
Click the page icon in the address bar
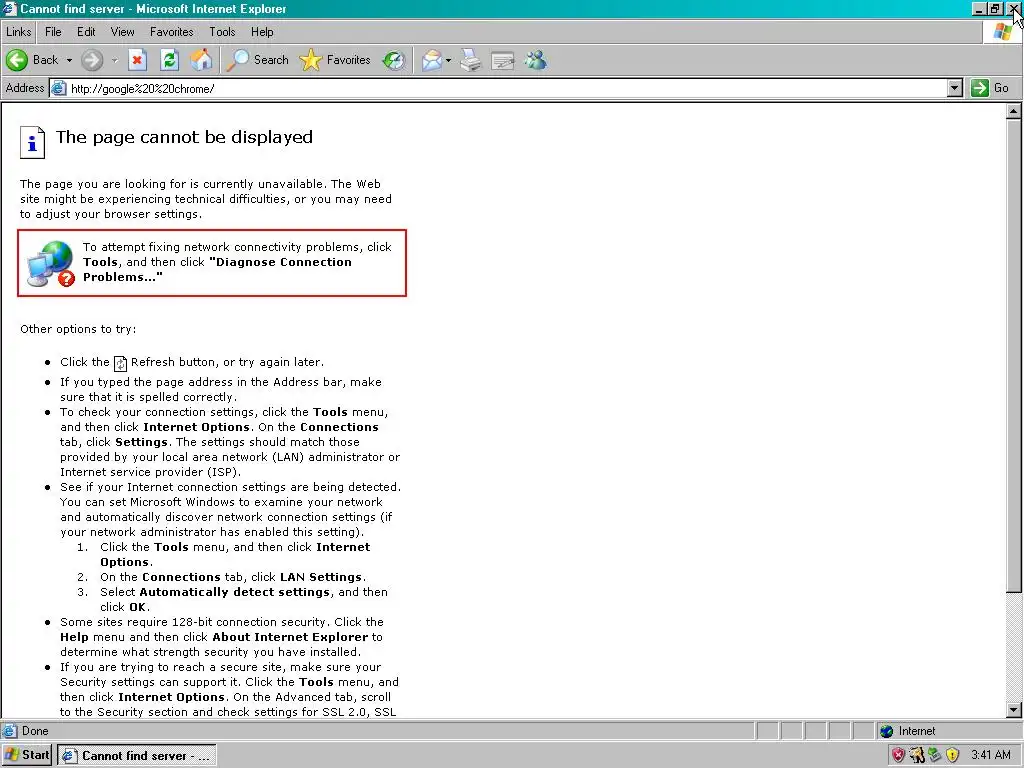point(58,88)
